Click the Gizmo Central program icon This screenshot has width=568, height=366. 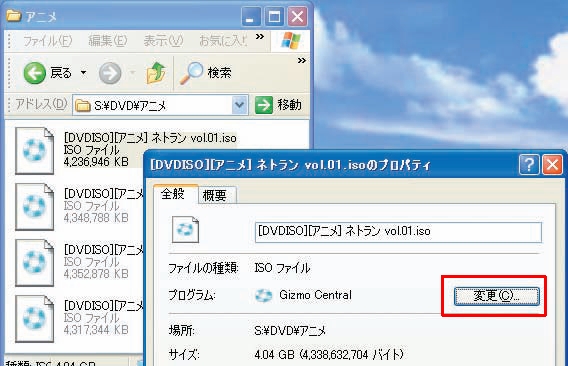pyautogui.click(x=263, y=296)
